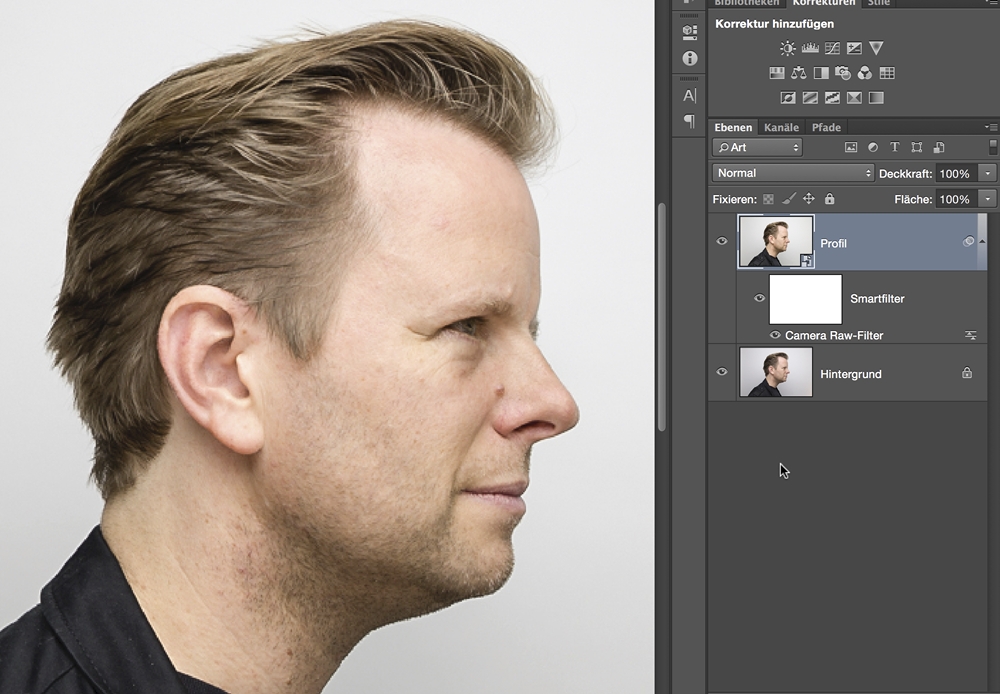Toggle smart object filter in Ebenen
The image size is (1000, 694).
[939, 147]
